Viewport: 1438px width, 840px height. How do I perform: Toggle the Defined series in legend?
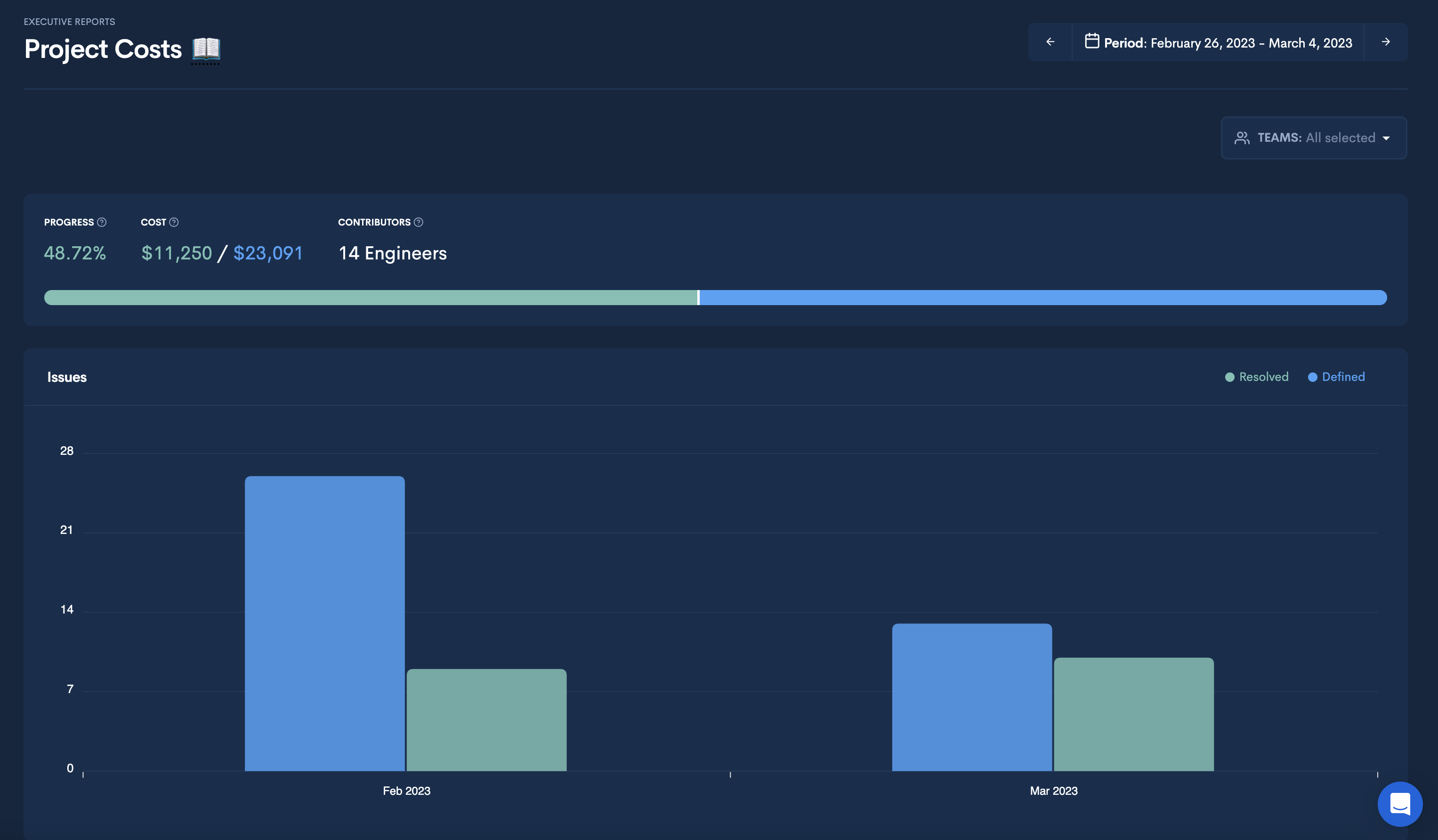coord(1336,377)
